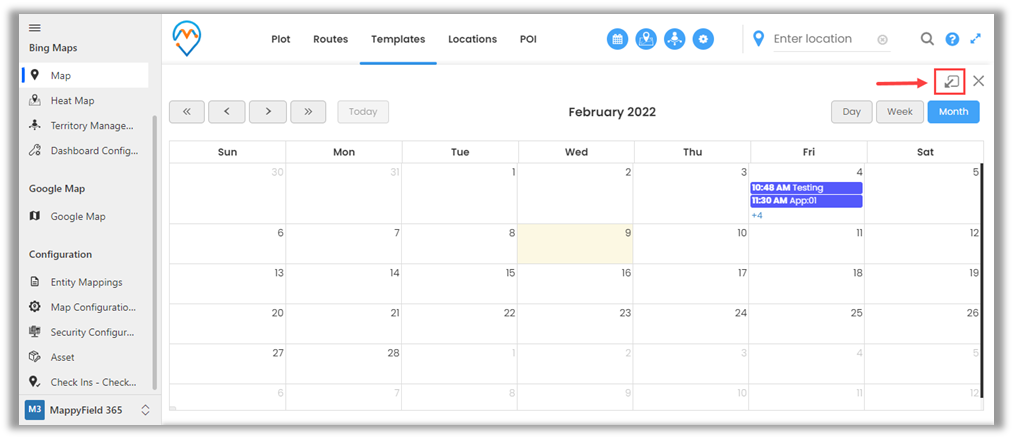Click the calendar's vertical scrollbar
Screen dimensions: 1014x439
pyautogui.click(x=982, y=280)
